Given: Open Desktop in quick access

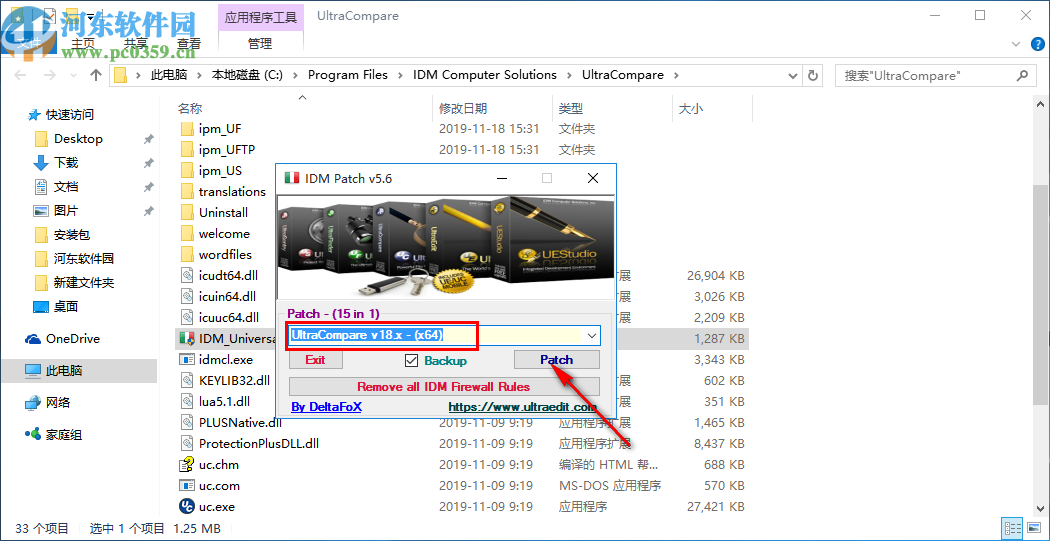Looking at the screenshot, I should (x=78, y=139).
